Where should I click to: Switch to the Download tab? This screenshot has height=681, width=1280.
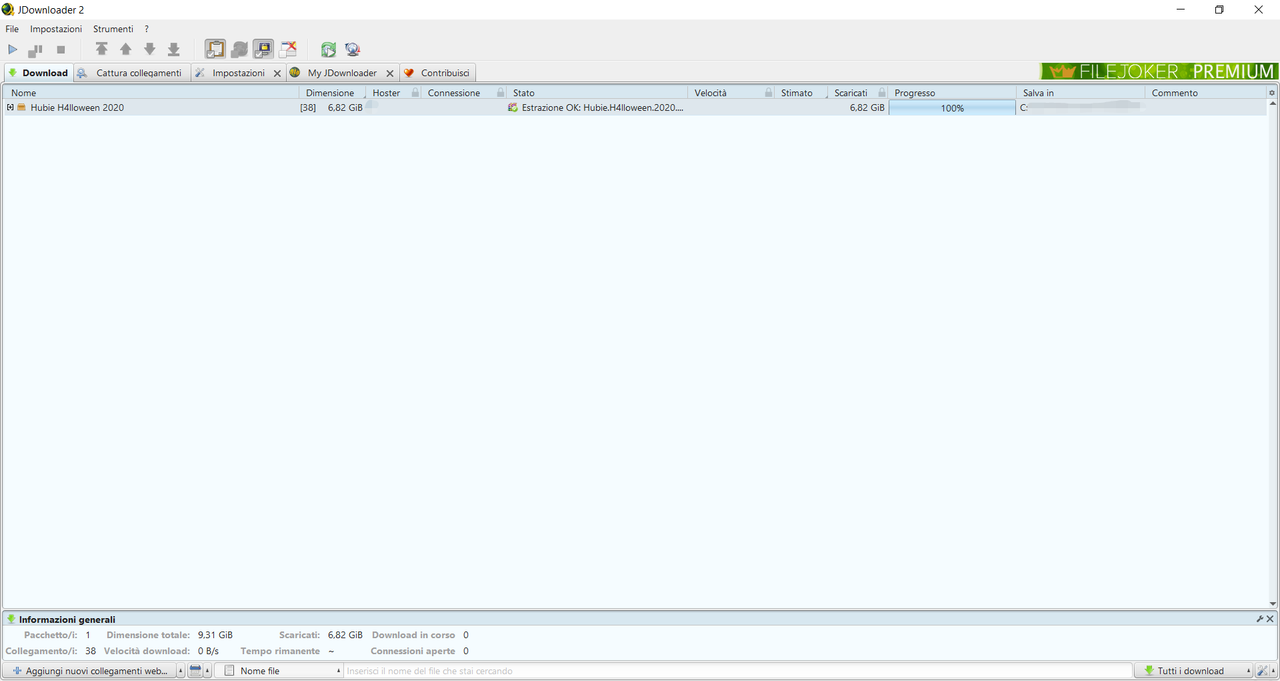[x=37, y=73]
